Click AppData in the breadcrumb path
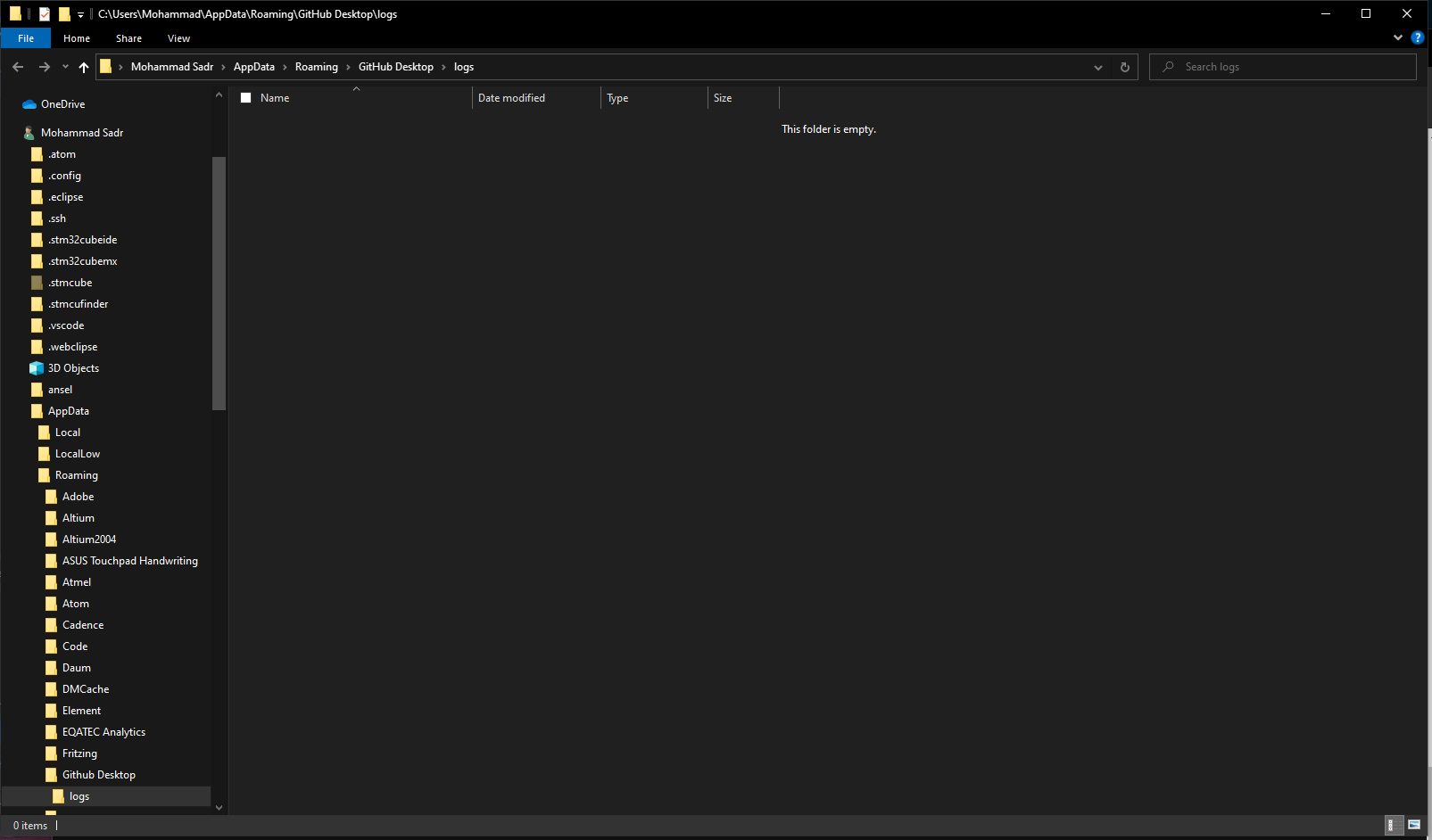Screen dimensions: 1432x840 point(254,67)
